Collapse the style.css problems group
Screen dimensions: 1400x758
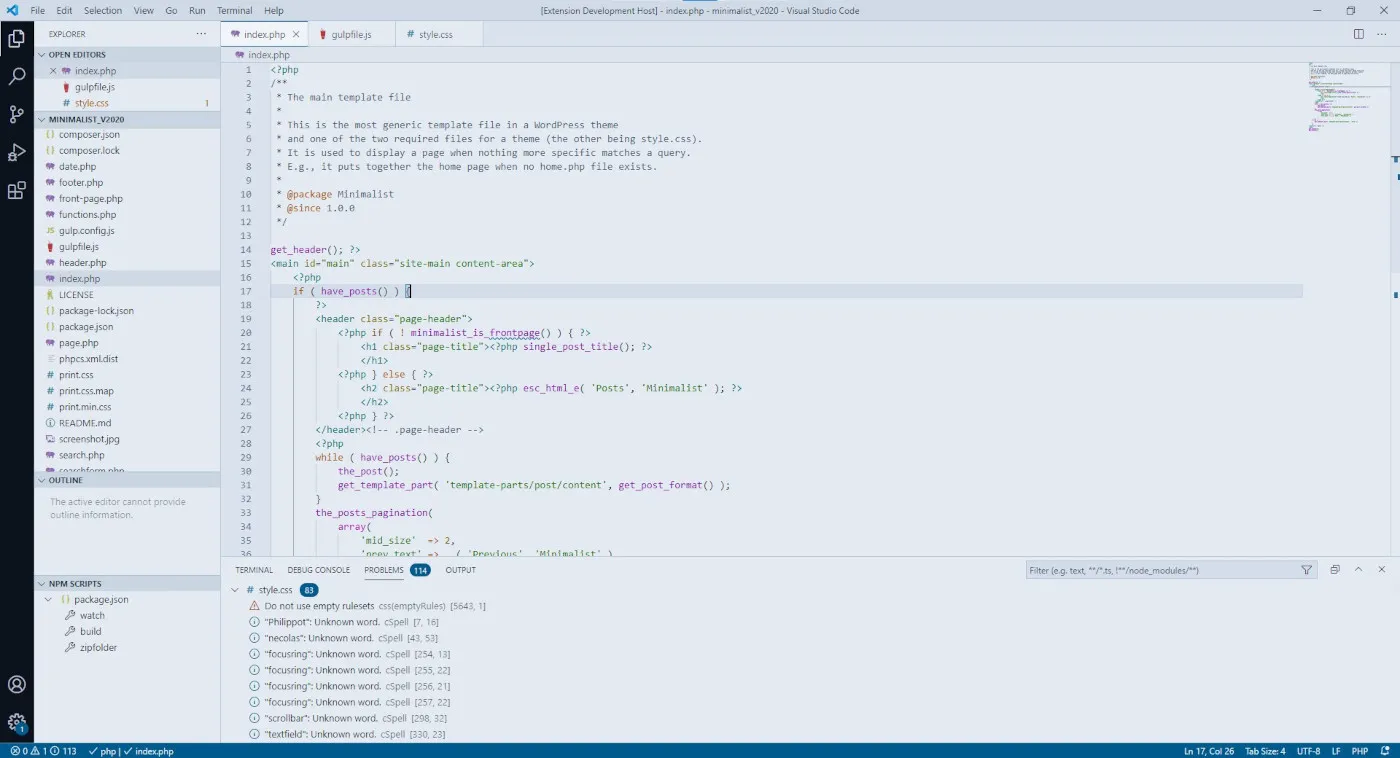point(235,590)
